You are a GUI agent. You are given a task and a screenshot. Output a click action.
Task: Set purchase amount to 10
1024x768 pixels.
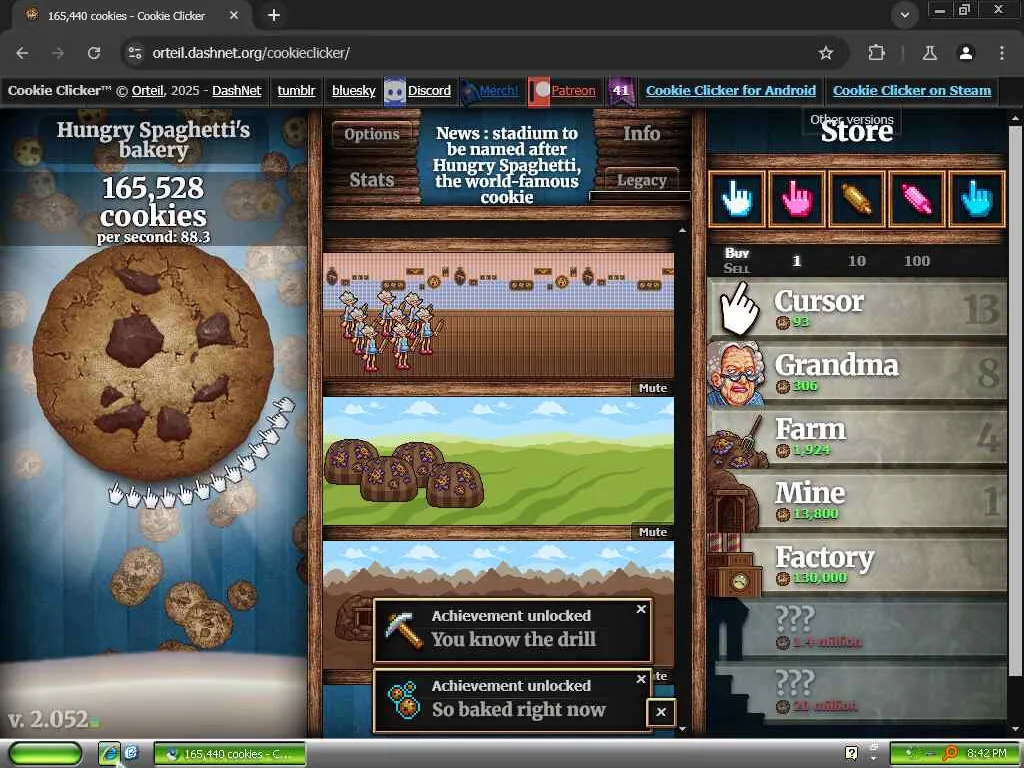click(x=857, y=261)
